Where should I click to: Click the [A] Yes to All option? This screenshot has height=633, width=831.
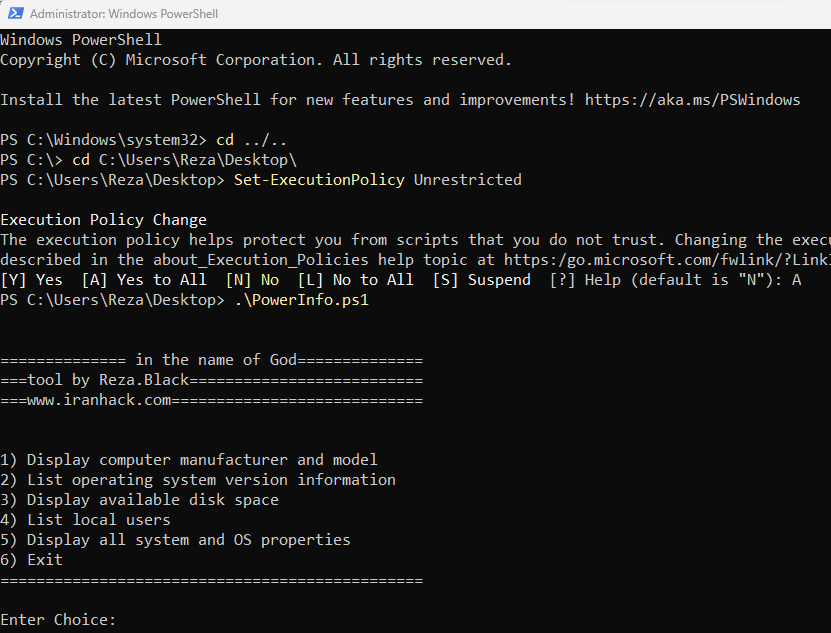[x=144, y=280]
